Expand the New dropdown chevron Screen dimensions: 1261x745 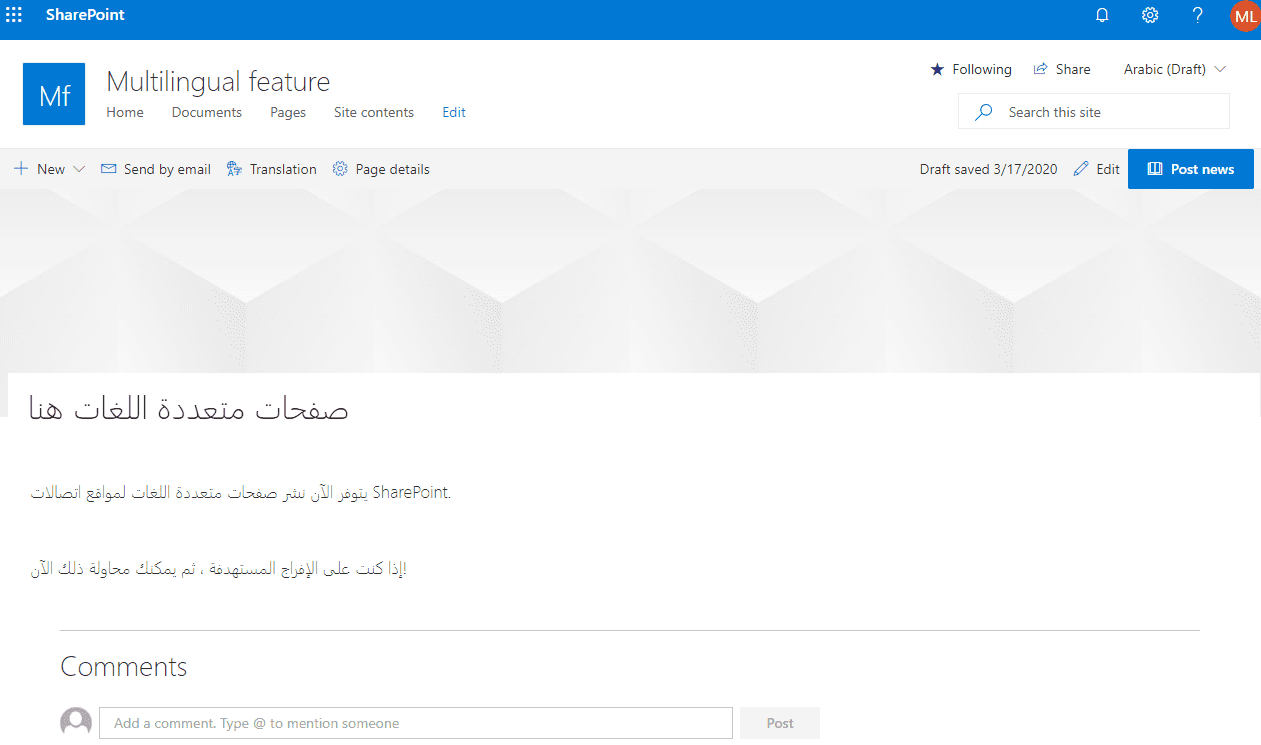[x=79, y=169]
